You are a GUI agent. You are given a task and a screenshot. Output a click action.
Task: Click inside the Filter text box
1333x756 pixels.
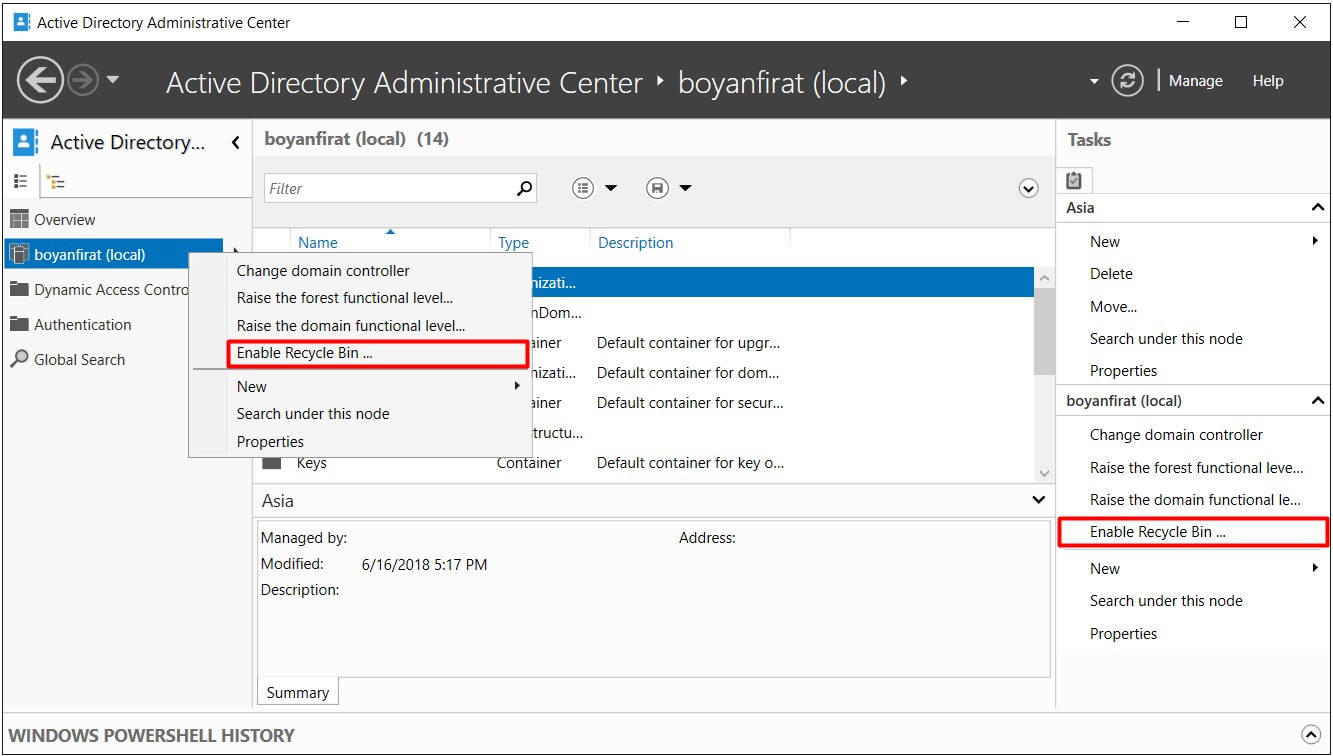[x=390, y=188]
